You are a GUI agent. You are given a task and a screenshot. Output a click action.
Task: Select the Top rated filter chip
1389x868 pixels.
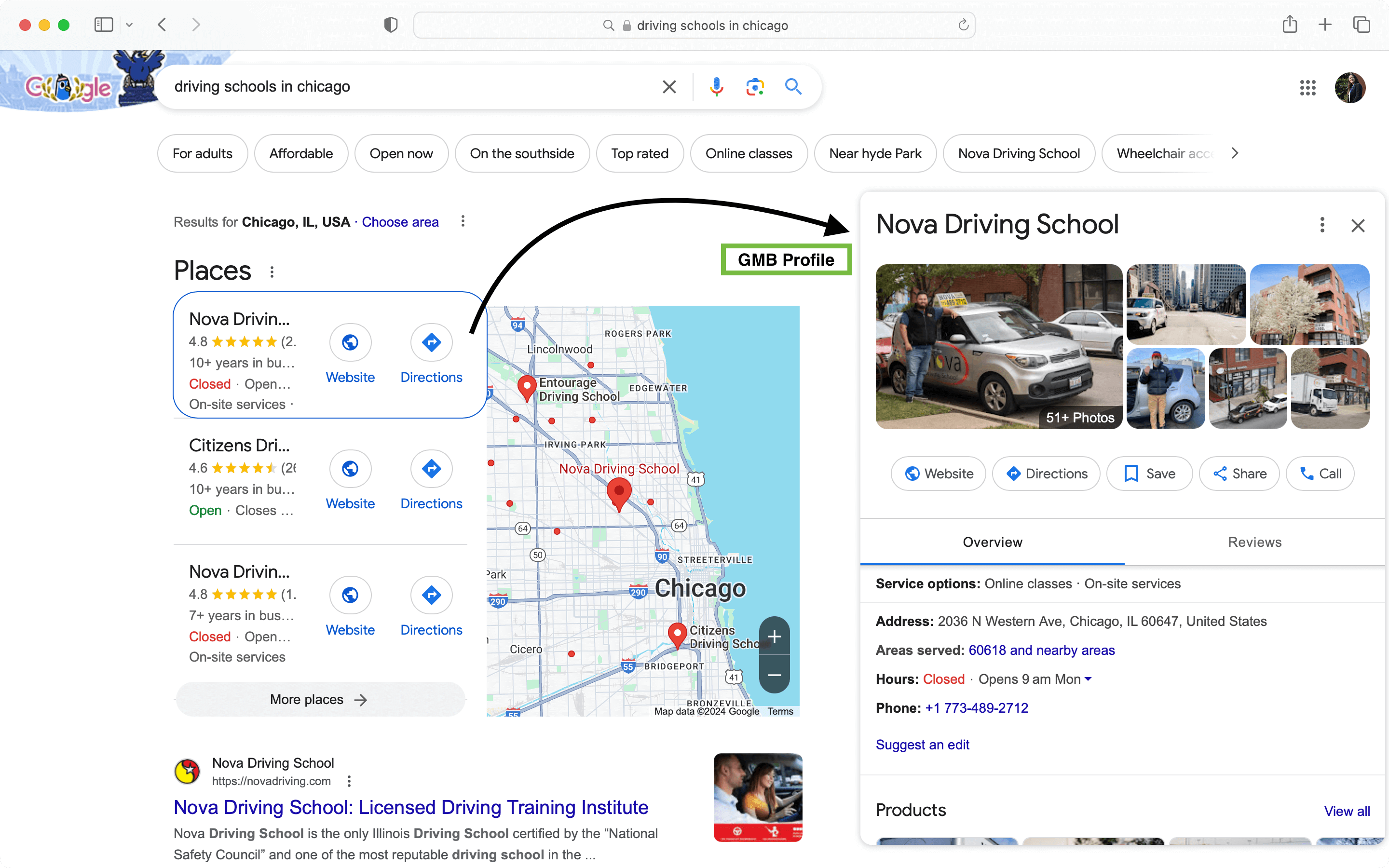click(640, 153)
